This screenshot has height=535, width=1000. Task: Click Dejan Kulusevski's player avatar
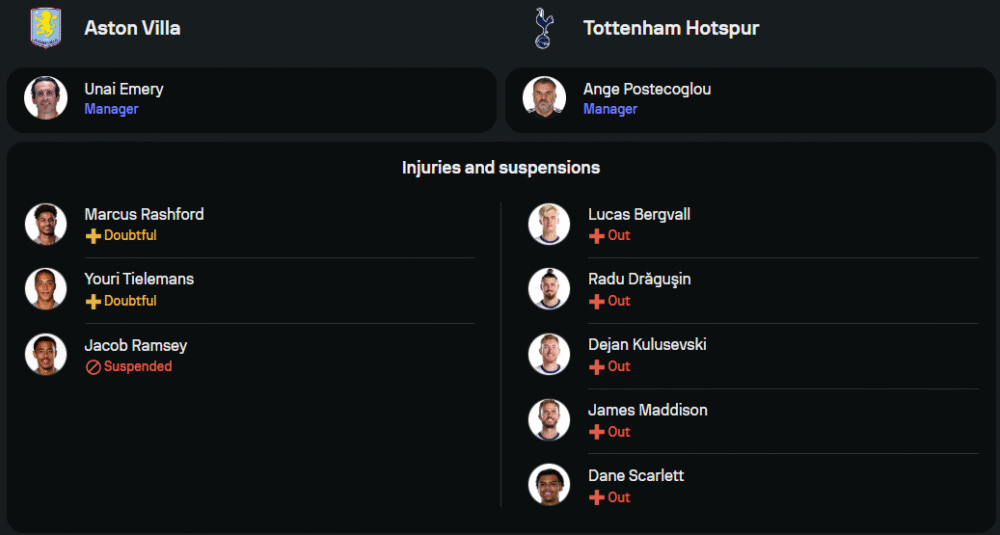[x=549, y=354]
